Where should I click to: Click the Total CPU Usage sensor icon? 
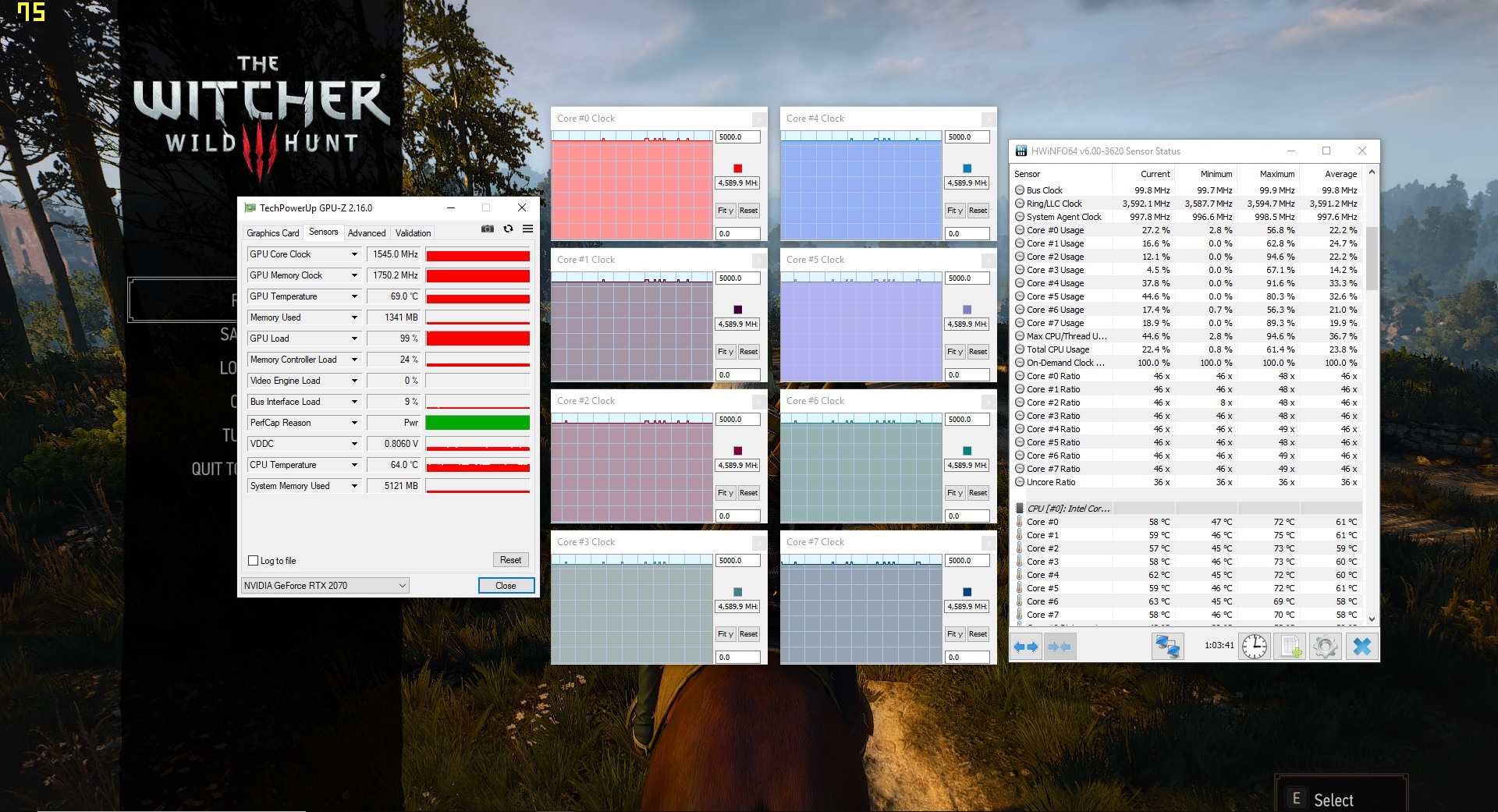pyautogui.click(x=1019, y=349)
